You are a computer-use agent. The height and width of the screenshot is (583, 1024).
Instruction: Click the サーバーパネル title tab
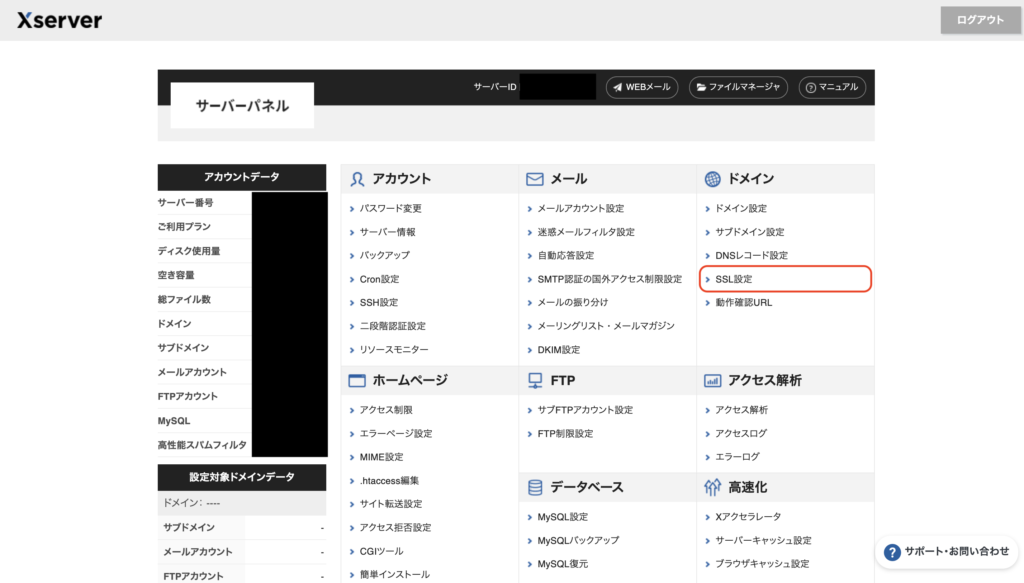click(242, 106)
